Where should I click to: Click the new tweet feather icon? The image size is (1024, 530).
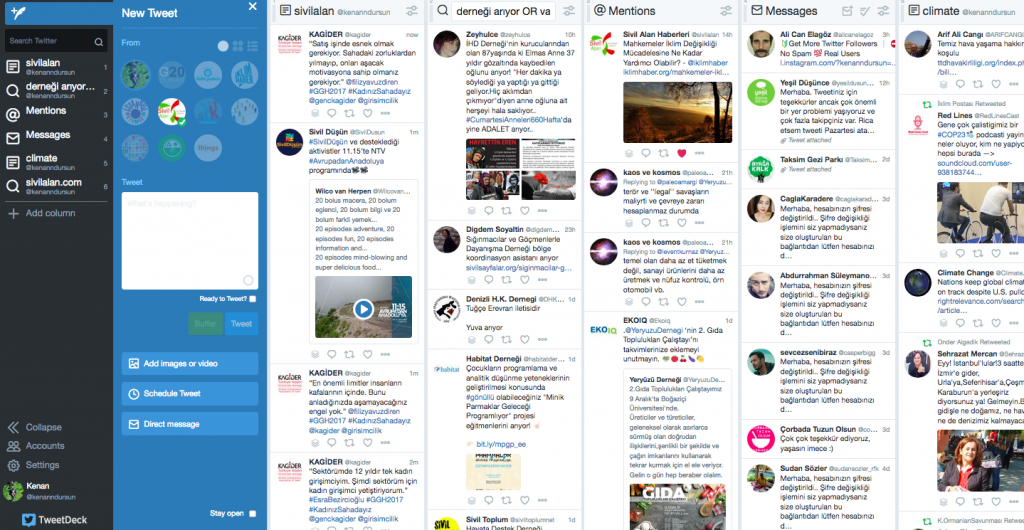pyautogui.click(x=16, y=13)
